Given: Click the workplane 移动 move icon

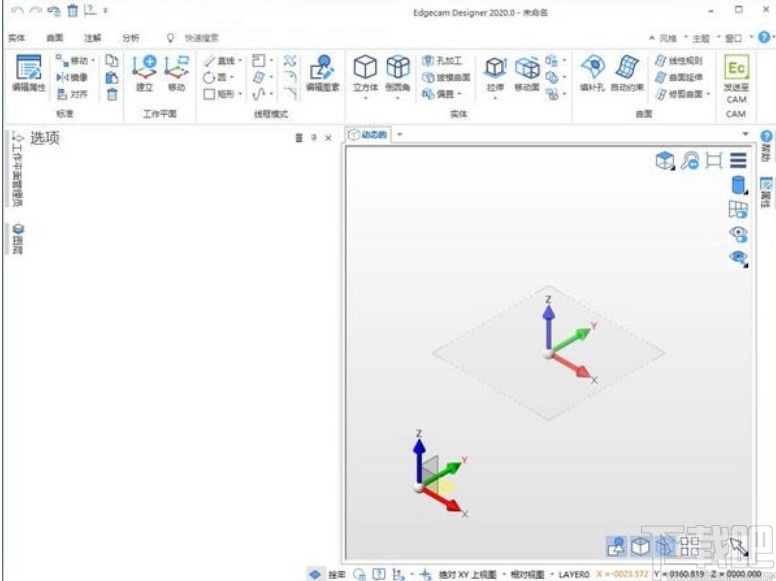Looking at the screenshot, I should 177,73.
